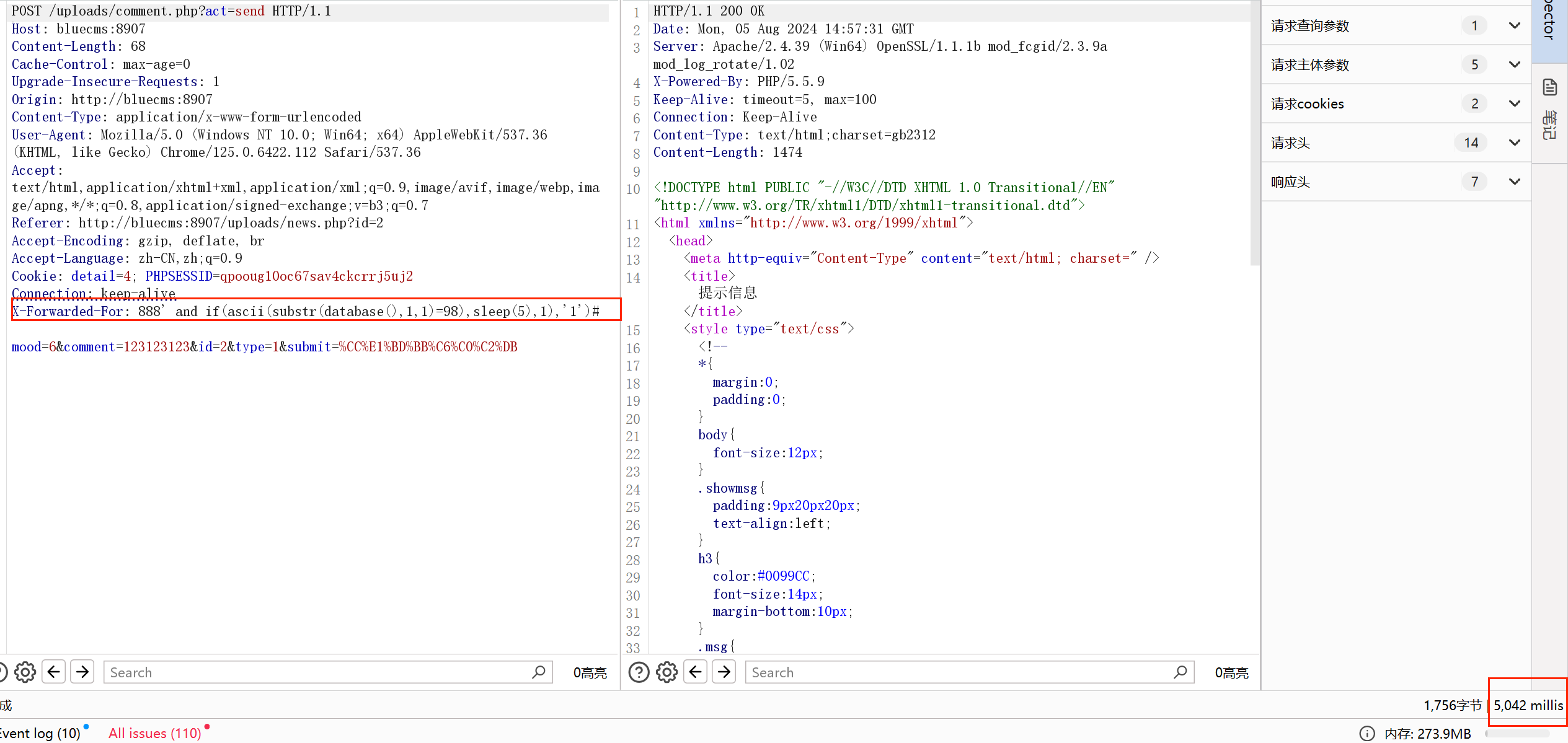1568x743 pixels.
Task: Go to next match in request search
Action: coord(82,672)
